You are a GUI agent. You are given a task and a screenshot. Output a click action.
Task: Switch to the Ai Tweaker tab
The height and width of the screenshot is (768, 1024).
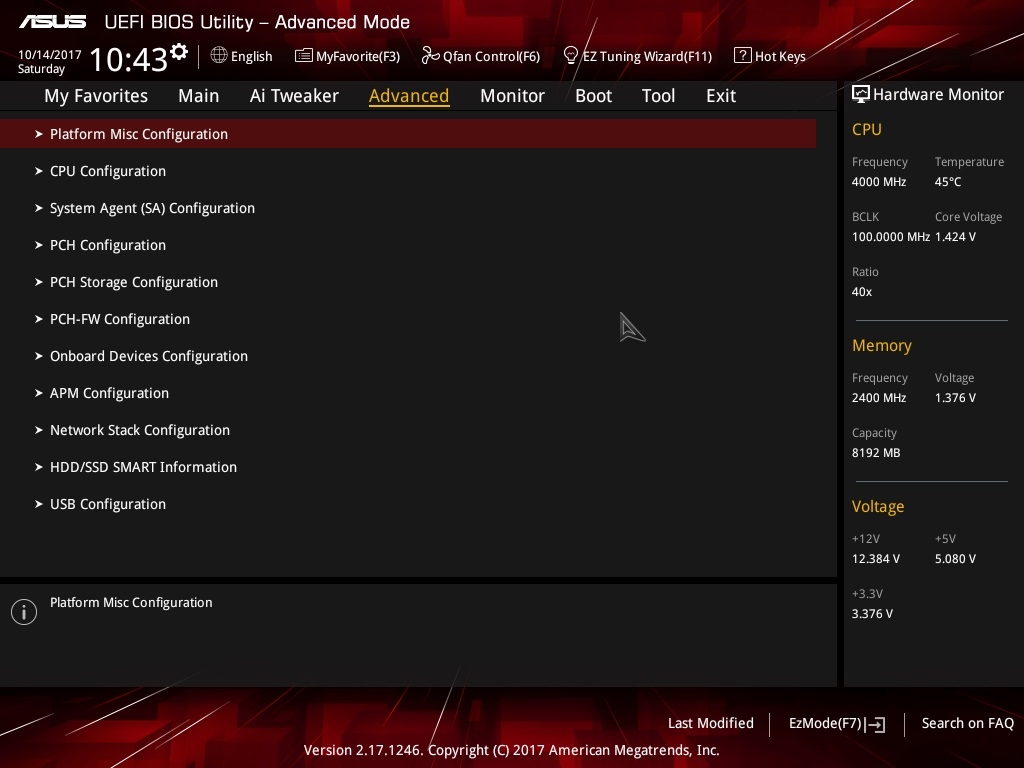[294, 96]
